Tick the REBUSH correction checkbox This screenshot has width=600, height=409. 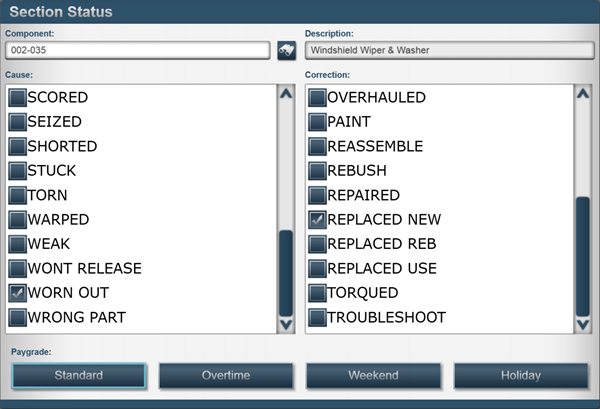(x=317, y=171)
